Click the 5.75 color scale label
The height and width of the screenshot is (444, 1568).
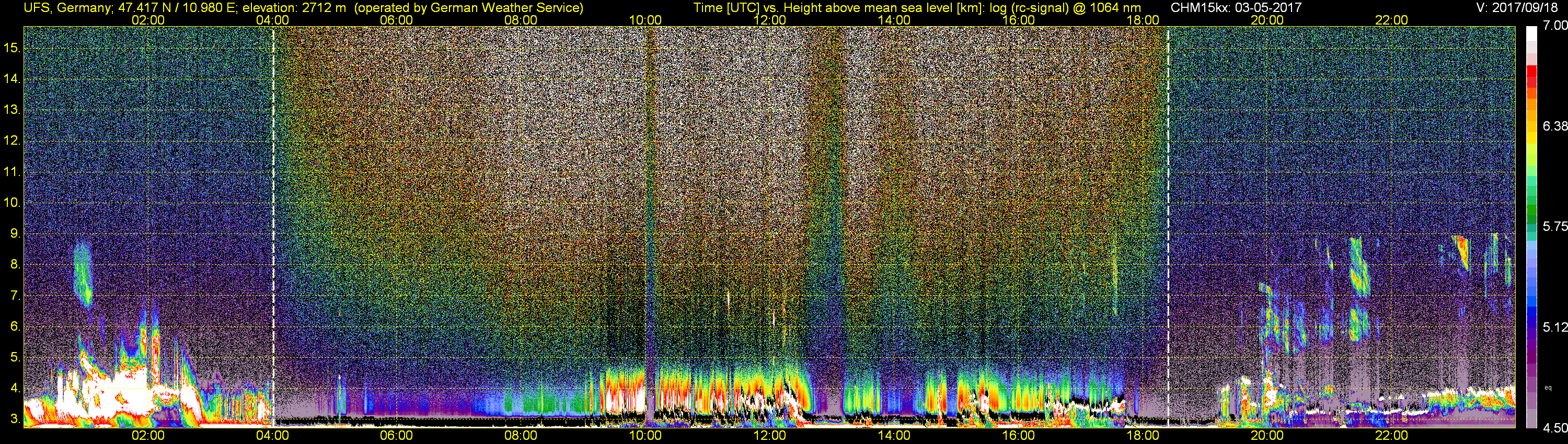(1554, 226)
